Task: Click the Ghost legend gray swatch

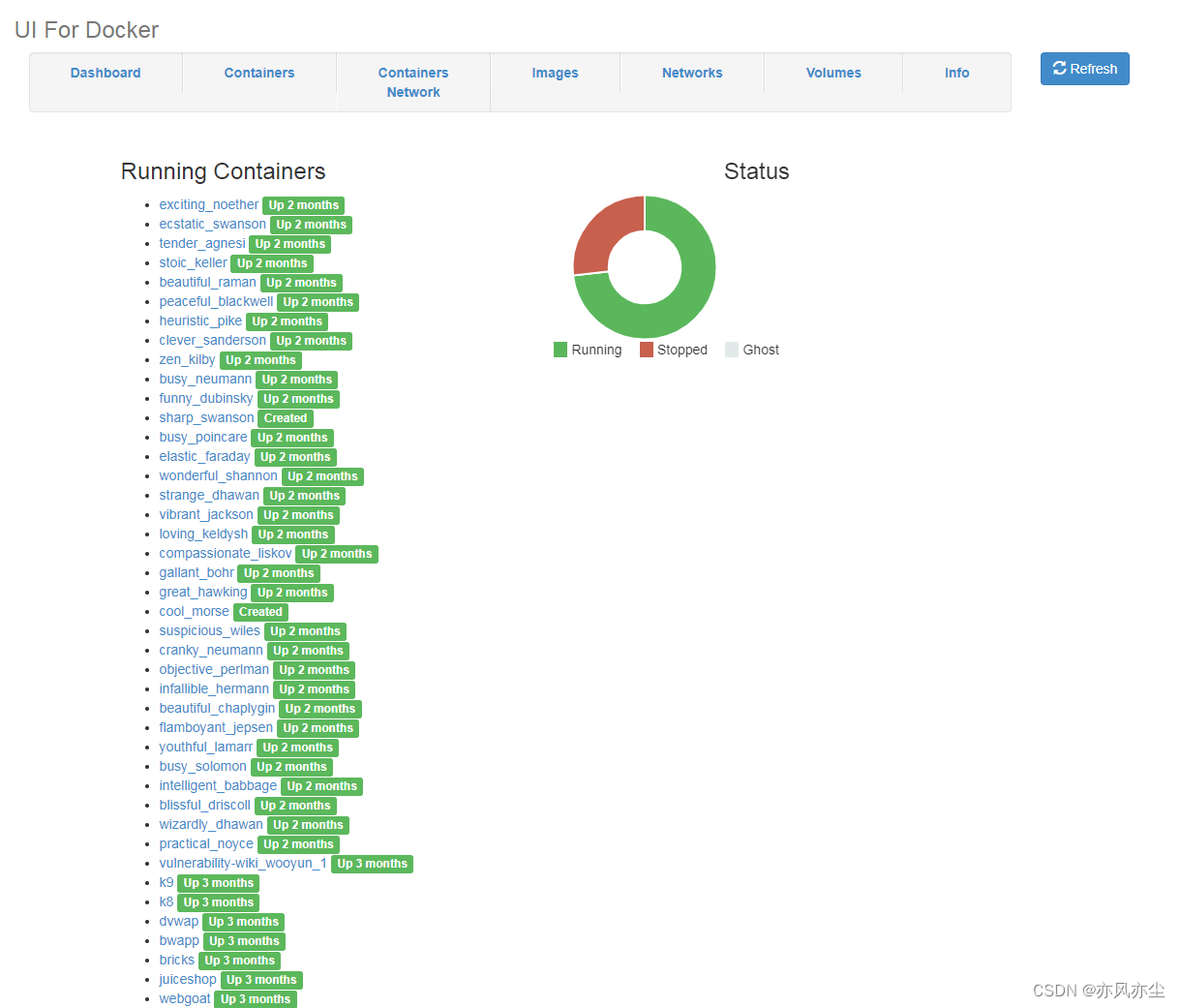Action: pyautogui.click(x=732, y=350)
